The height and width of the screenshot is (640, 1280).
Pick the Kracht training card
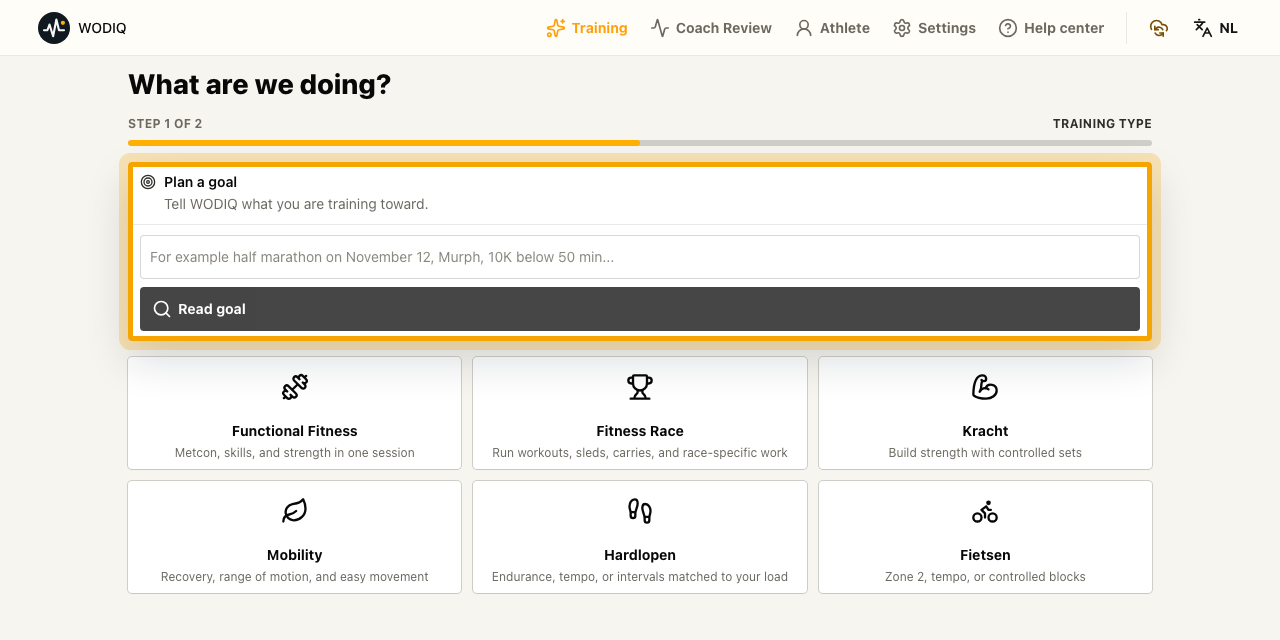(985, 413)
